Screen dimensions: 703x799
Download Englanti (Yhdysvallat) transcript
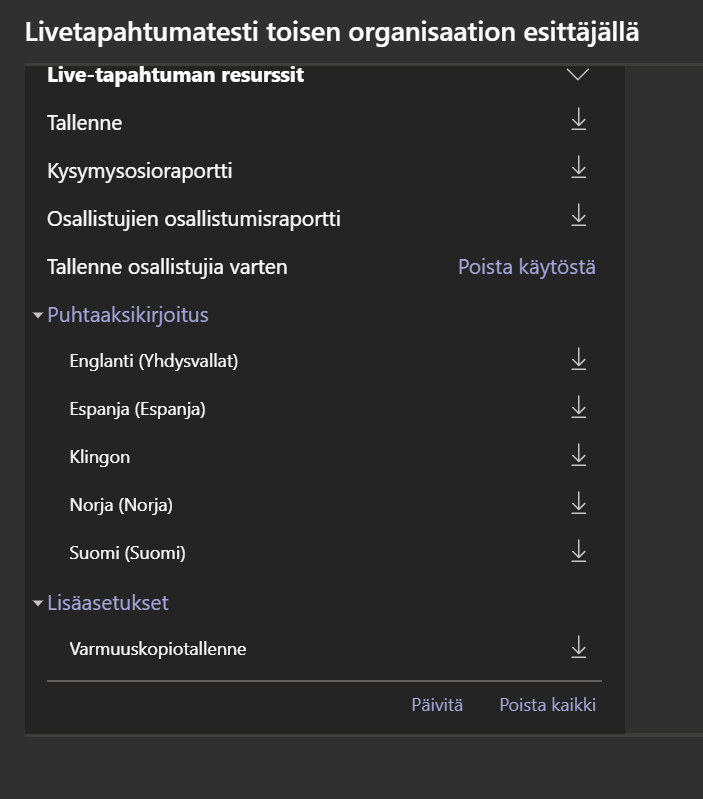tap(578, 360)
